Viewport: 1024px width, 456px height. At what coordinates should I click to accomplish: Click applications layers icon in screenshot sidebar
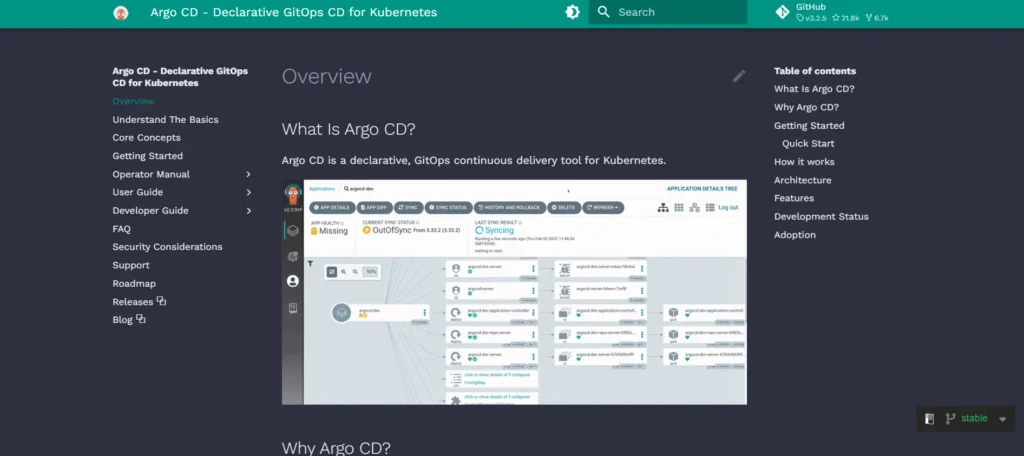point(293,231)
